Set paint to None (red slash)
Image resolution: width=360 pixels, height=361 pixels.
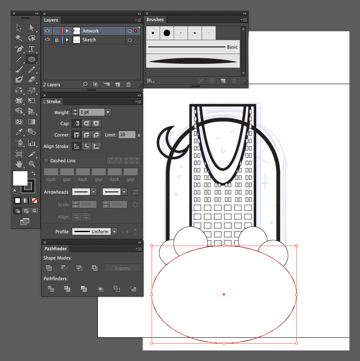point(34,200)
